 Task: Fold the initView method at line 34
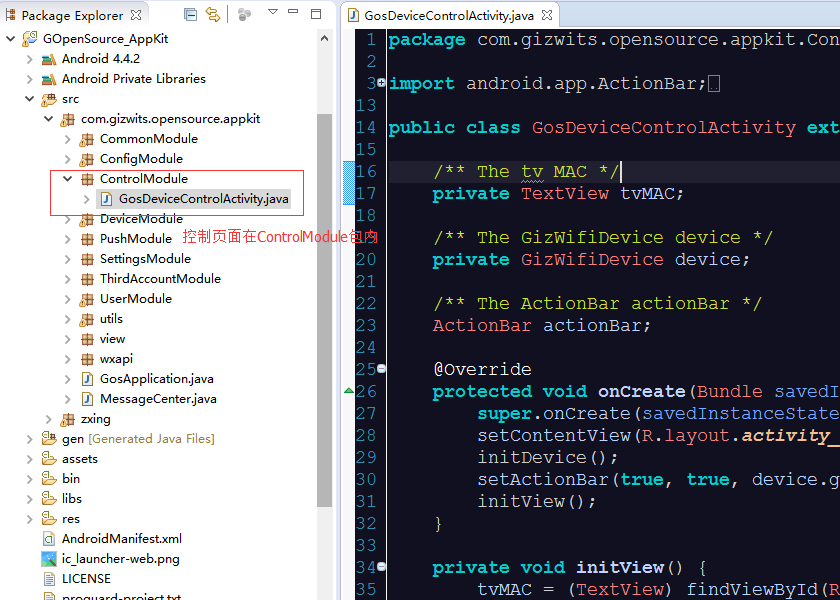pyautogui.click(x=381, y=567)
